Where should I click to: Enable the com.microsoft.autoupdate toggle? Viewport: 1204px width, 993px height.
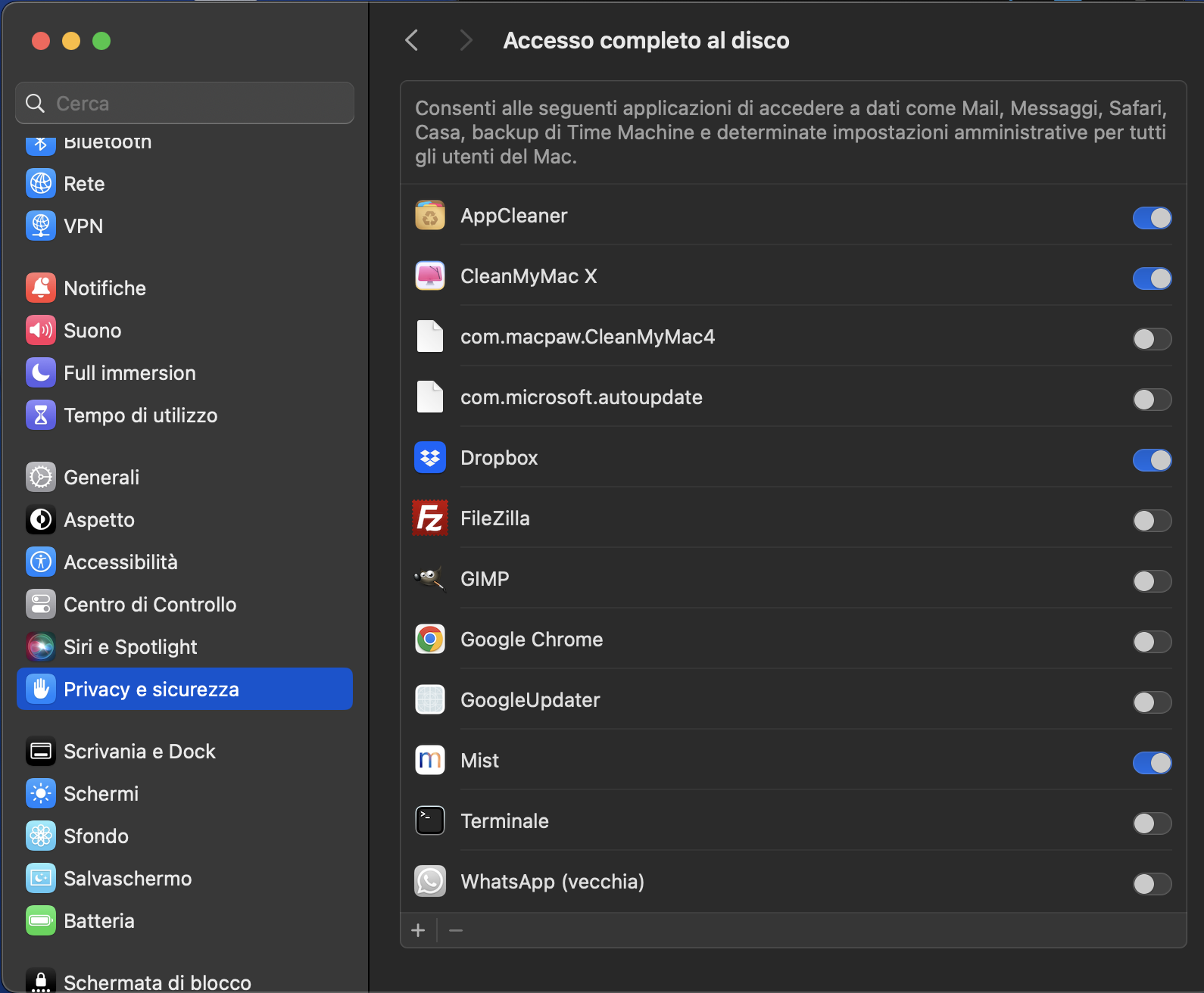click(1152, 400)
